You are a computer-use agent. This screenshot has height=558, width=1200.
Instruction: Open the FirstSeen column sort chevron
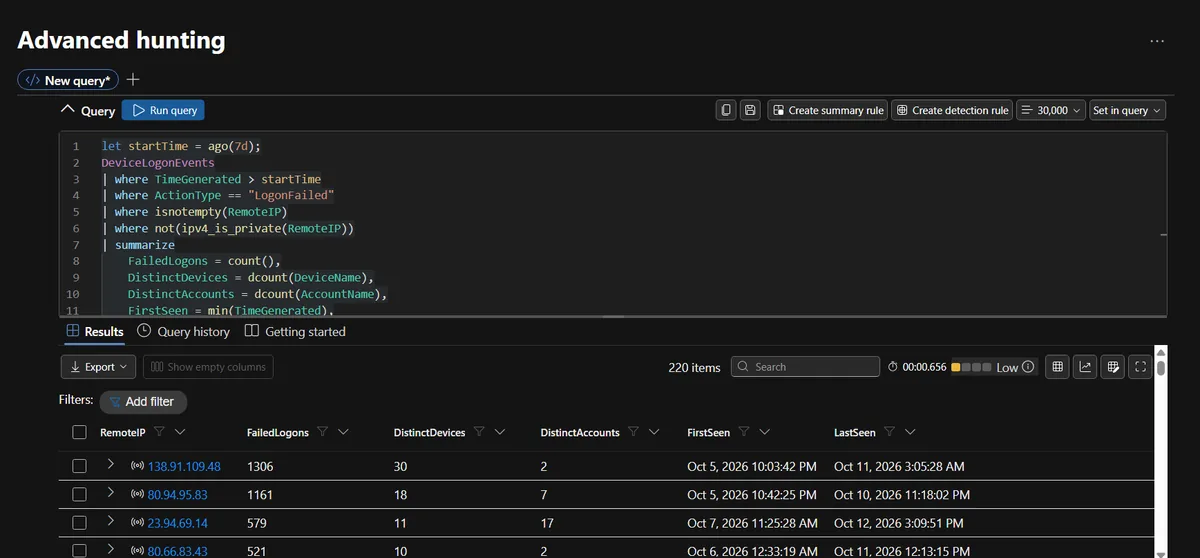click(765, 432)
